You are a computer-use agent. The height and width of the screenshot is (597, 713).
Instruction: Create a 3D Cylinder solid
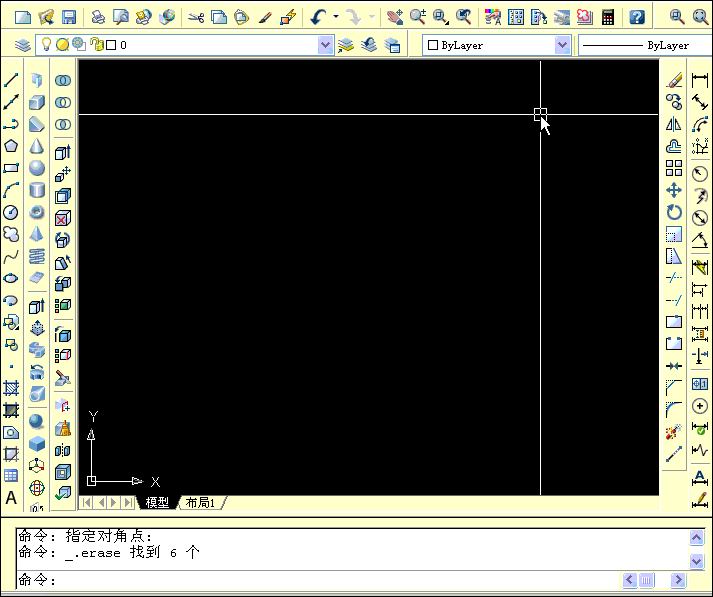pos(37,190)
